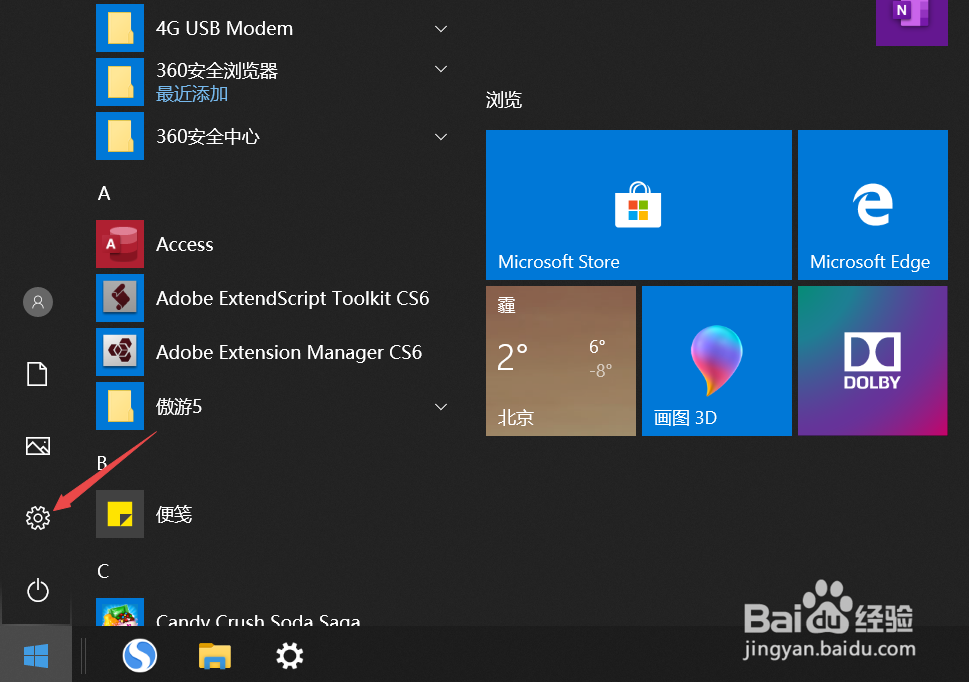Open Sogou browser icon on taskbar
Image resolution: width=969 pixels, height=682 pixels.
tap(140, 655)
